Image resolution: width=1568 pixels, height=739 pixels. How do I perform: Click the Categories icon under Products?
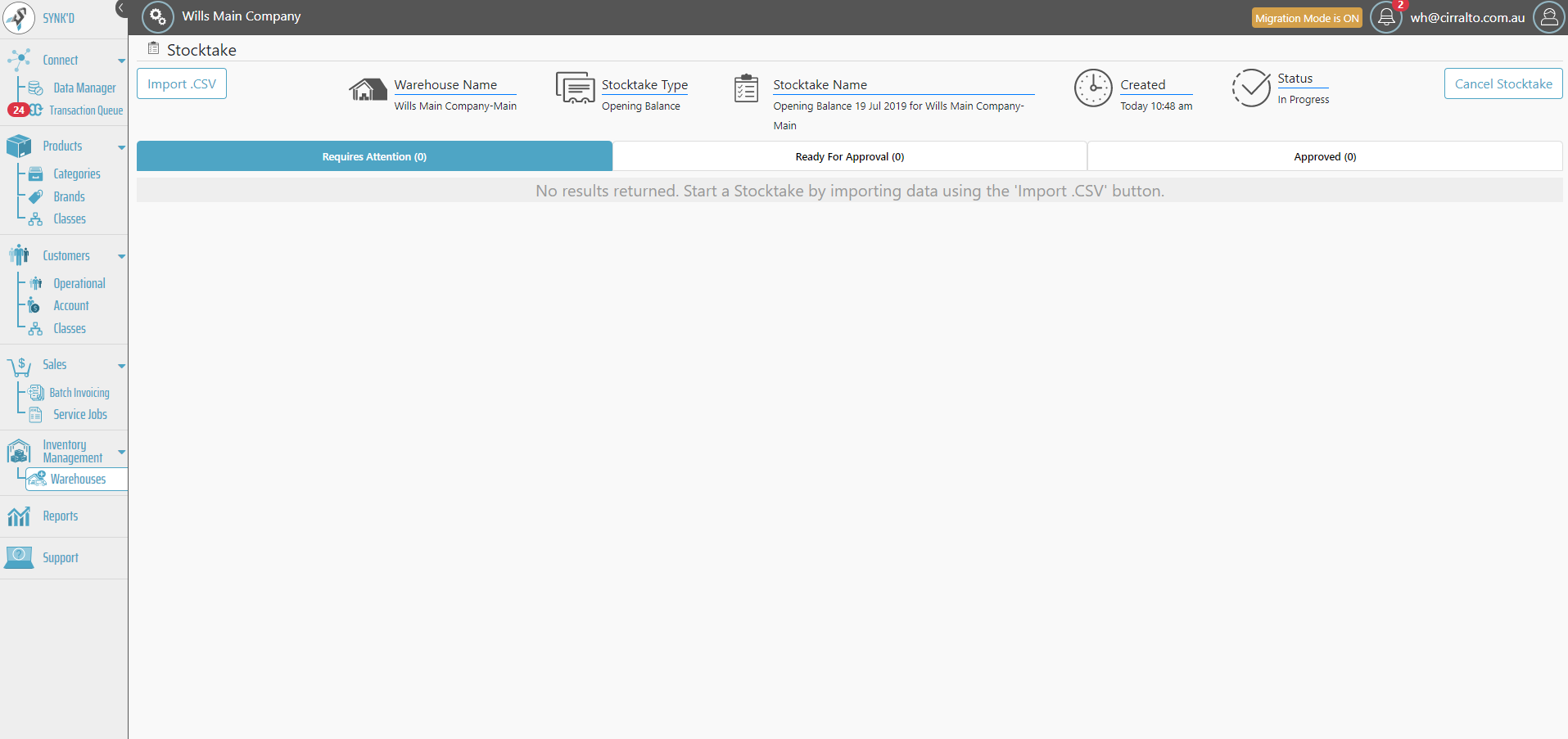pyautogui.click(x=36, y=173)
